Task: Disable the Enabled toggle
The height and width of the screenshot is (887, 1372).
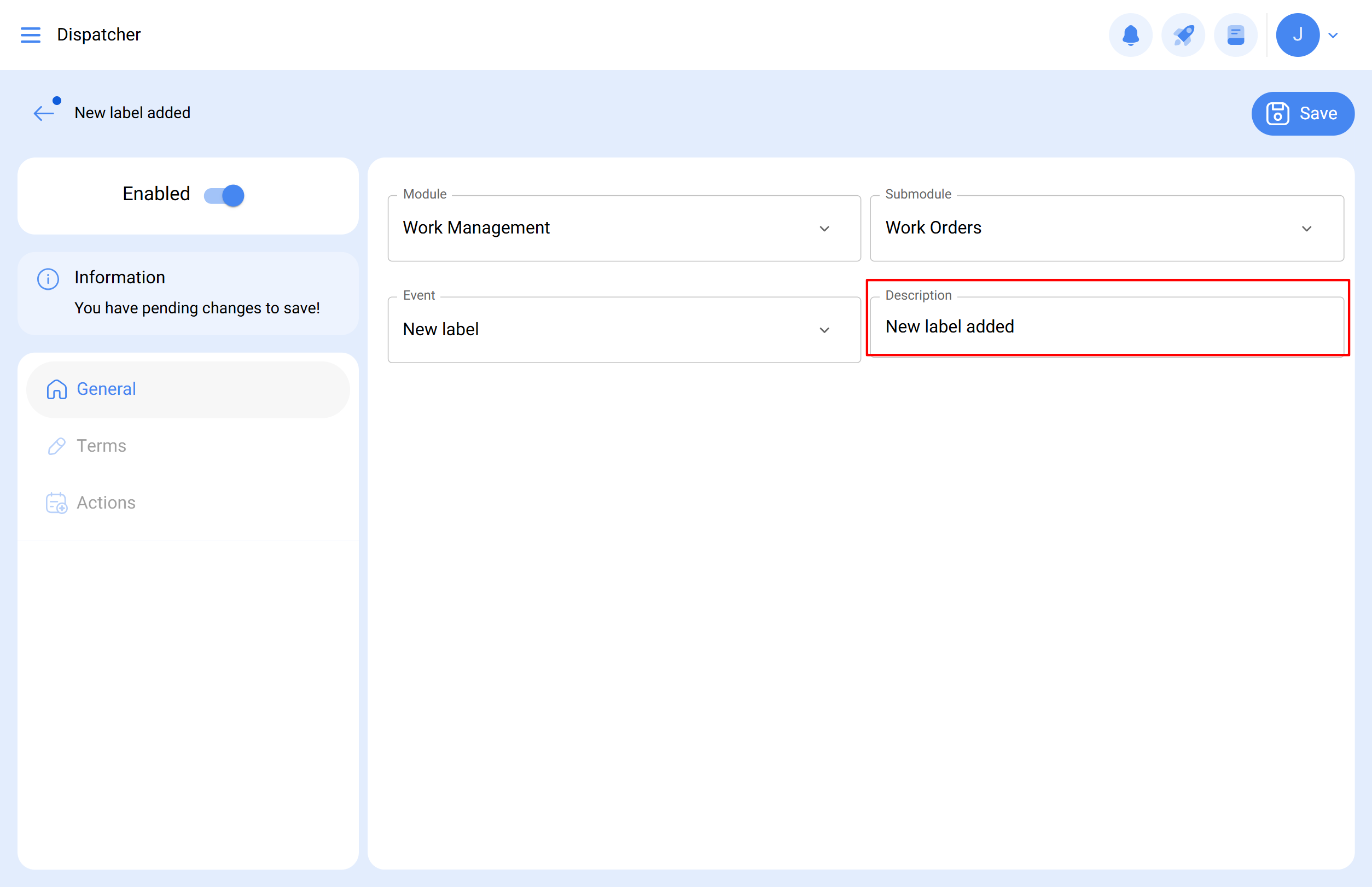Action: 223,195
